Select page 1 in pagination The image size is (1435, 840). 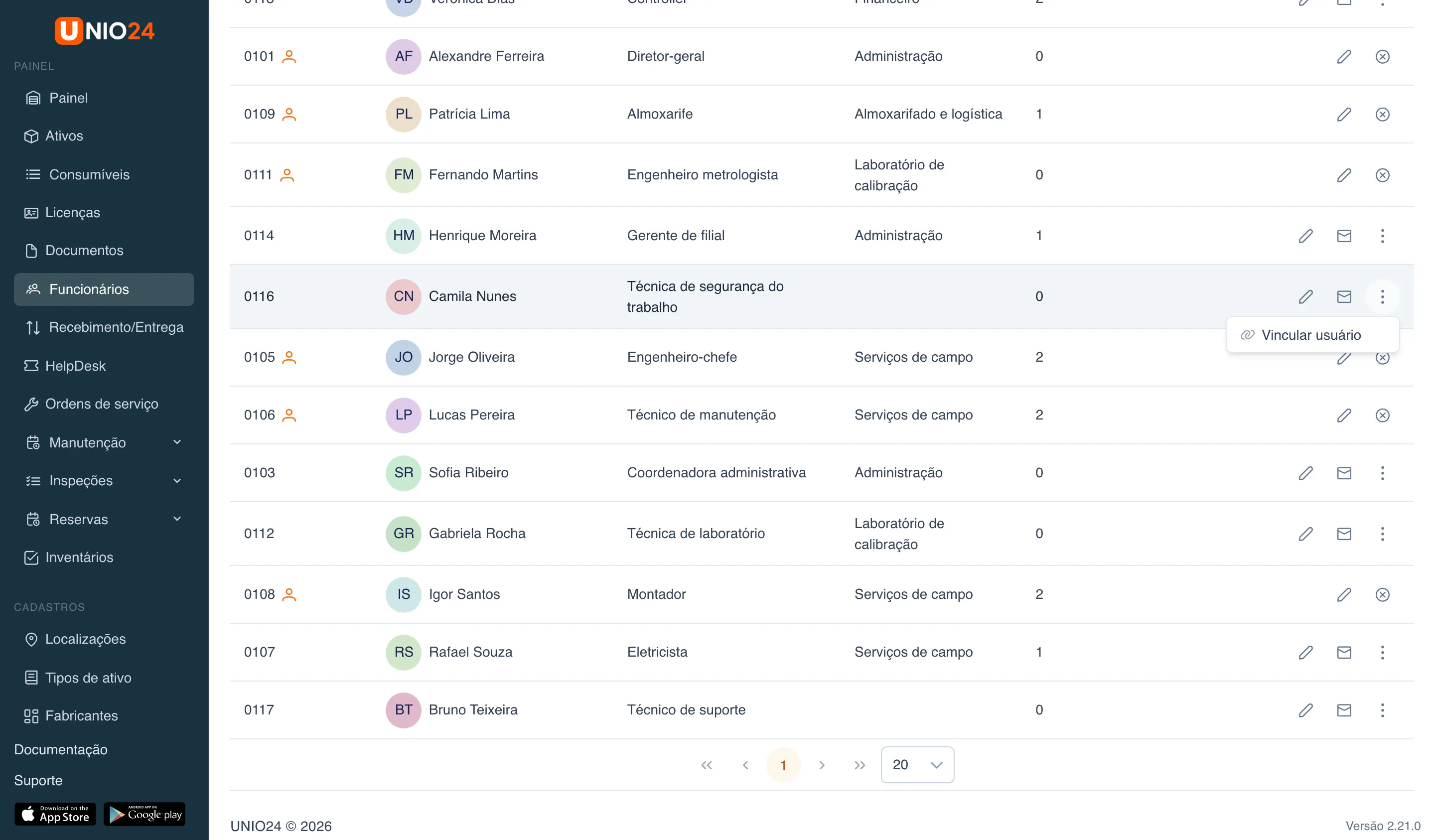click(783, 765)
